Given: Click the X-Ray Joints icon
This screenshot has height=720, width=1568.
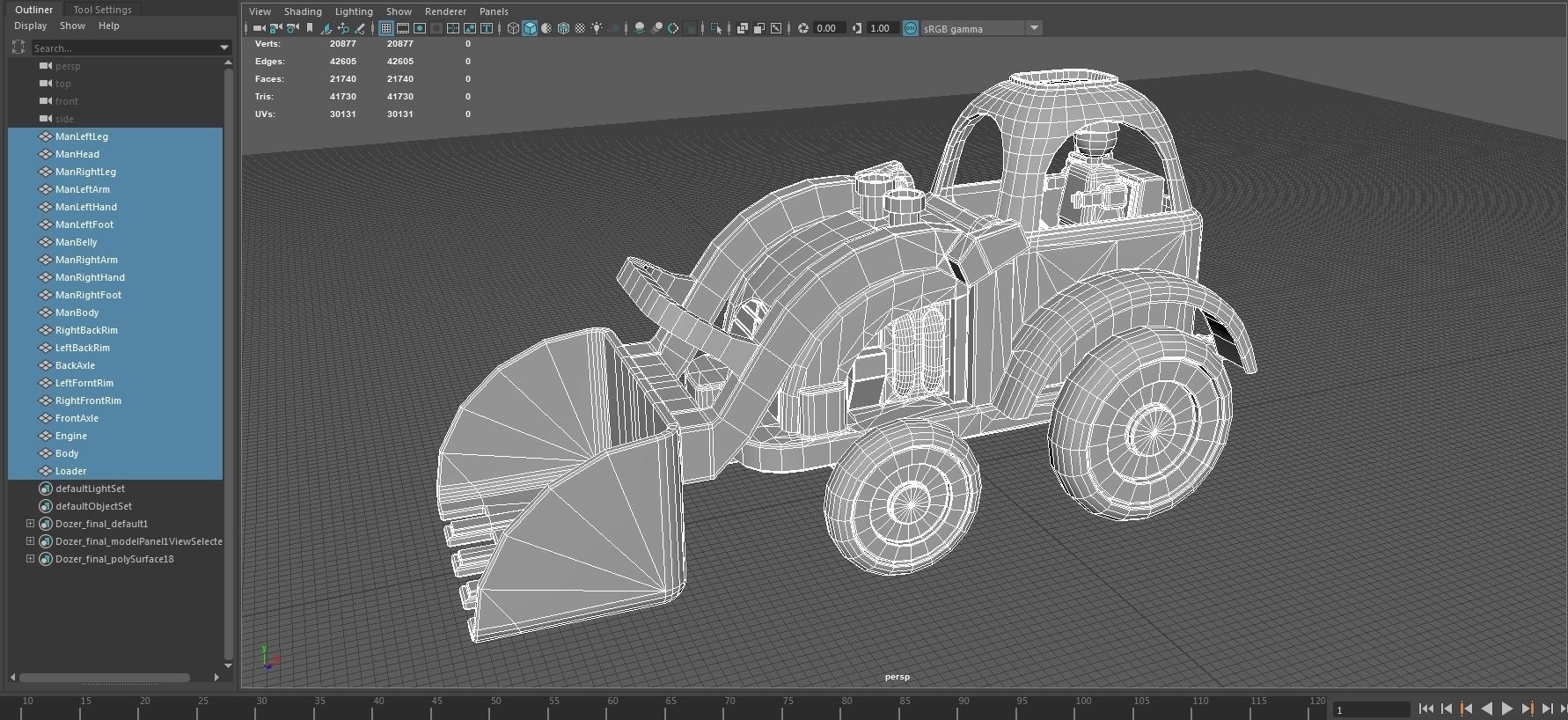Looking at the screenshot, I should (776, 28).
